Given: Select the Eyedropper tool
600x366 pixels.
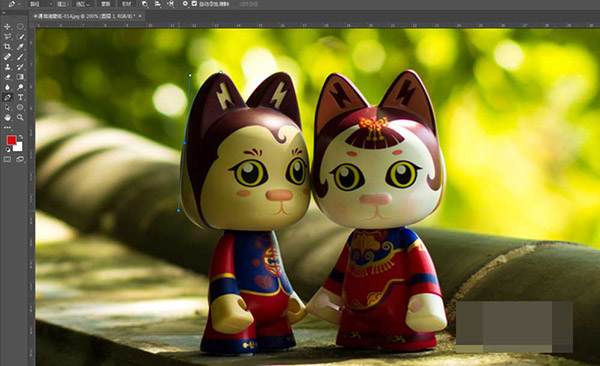Looking at the screenshot, I should (20, 47).
